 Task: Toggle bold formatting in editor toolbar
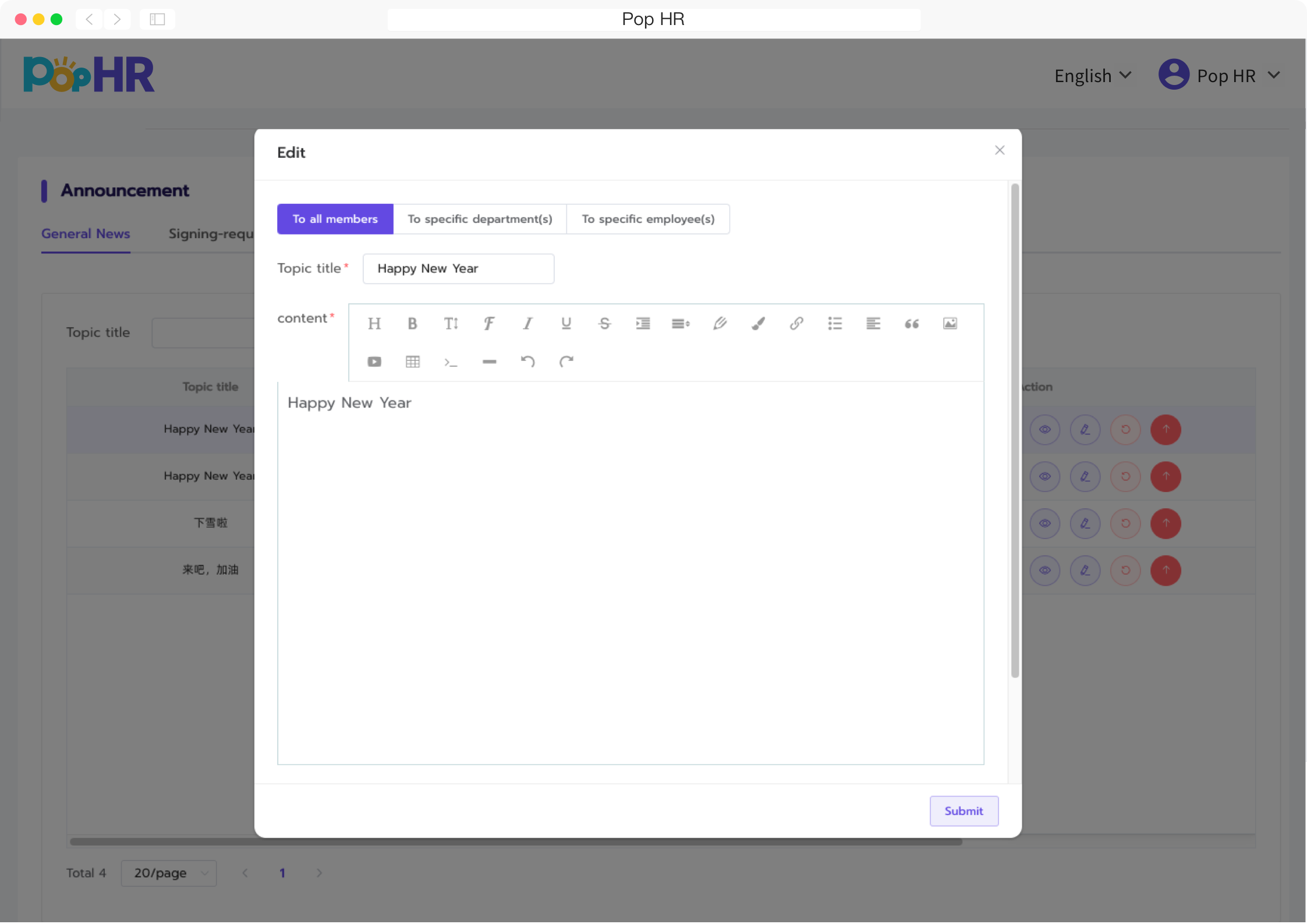tap(412, 324)
